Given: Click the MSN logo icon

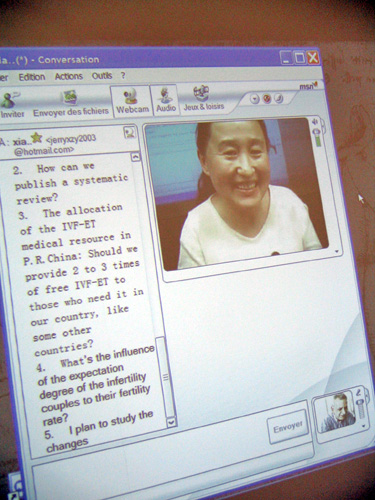Looking at the screenshot, I should [308, 86].
